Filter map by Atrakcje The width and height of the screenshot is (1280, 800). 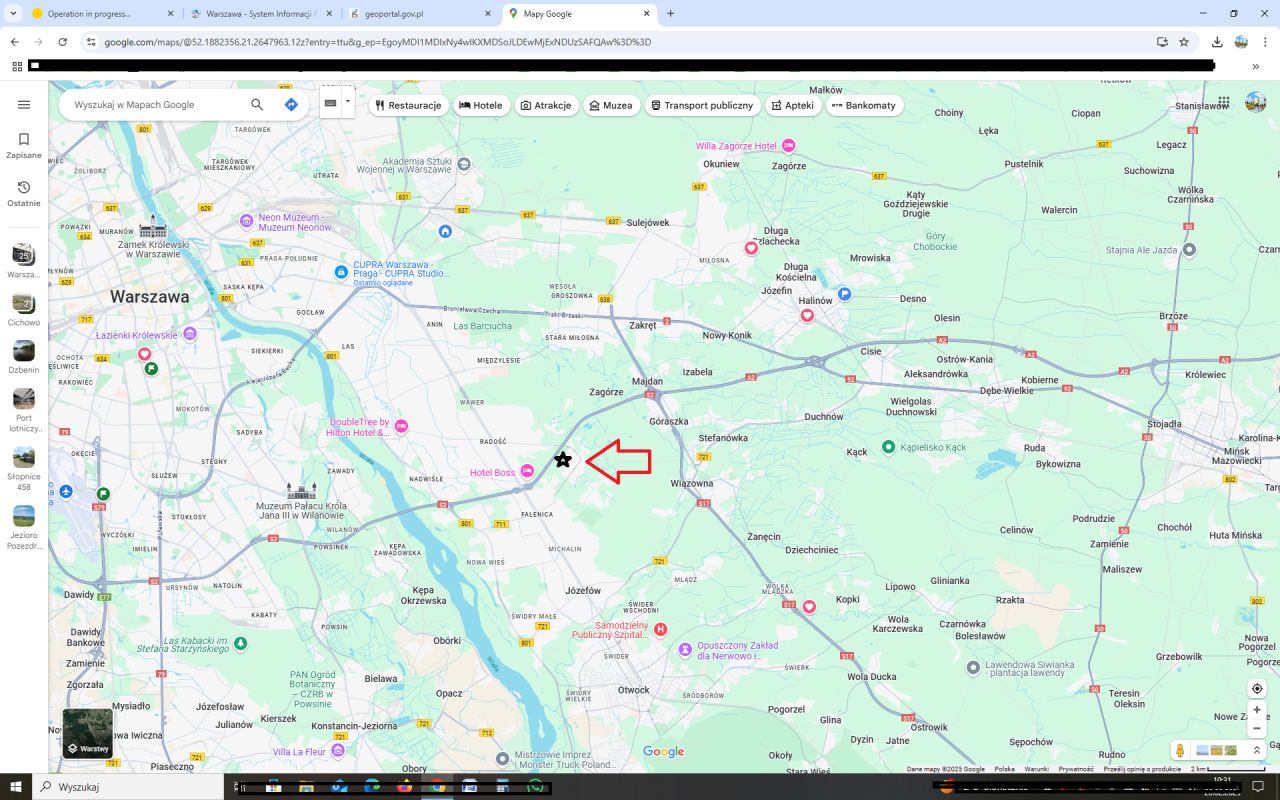pyautogui.click(x=545, y=105)
